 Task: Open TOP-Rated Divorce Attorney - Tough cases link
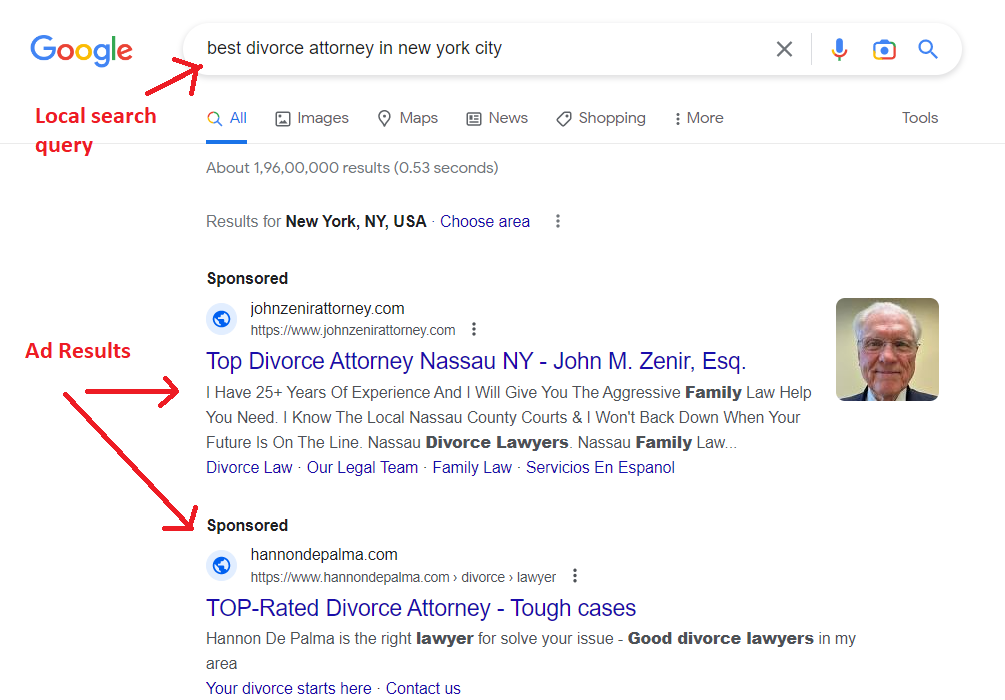(421, 608)
